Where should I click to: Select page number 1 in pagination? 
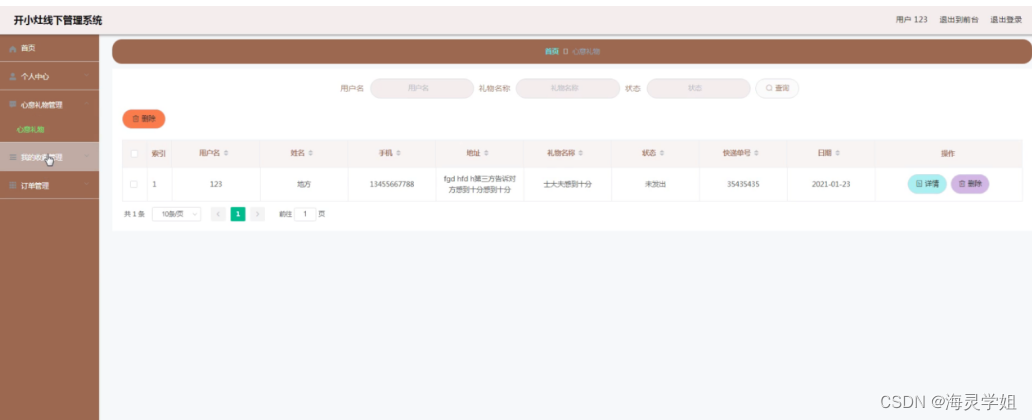238,214
